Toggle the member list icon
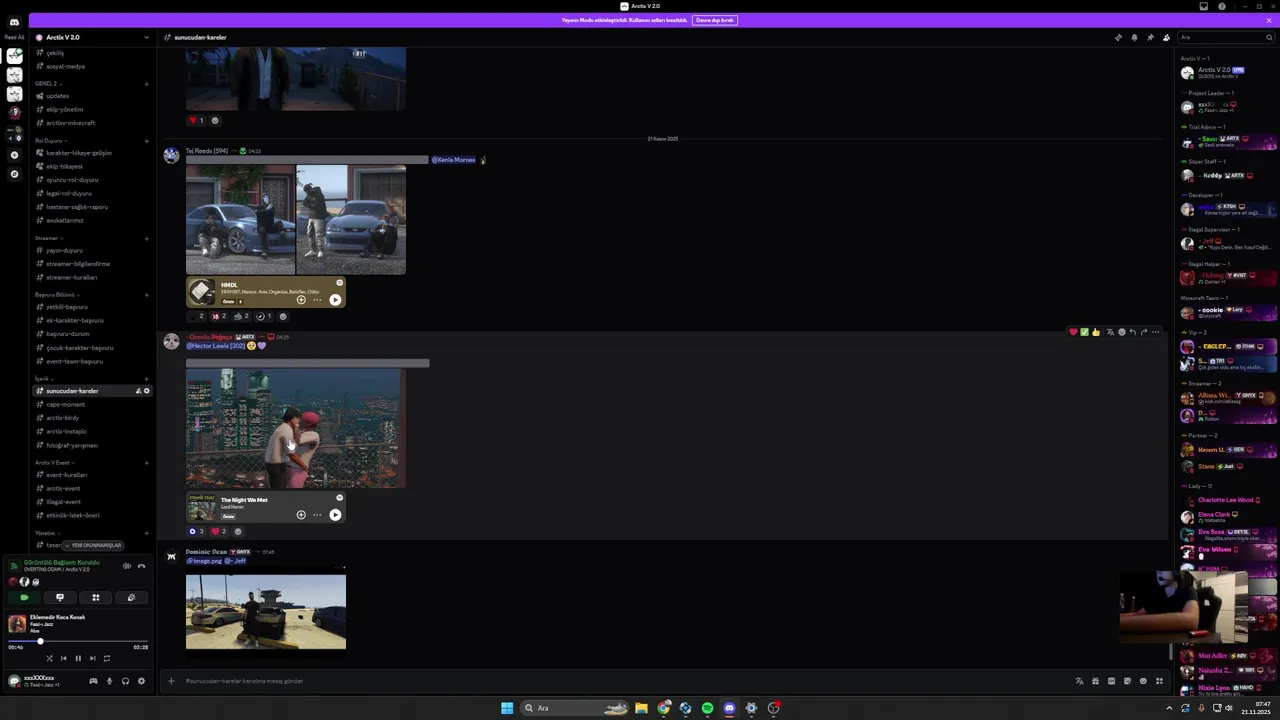This screenshot has height=720, width=1280. coord(1166,37)
